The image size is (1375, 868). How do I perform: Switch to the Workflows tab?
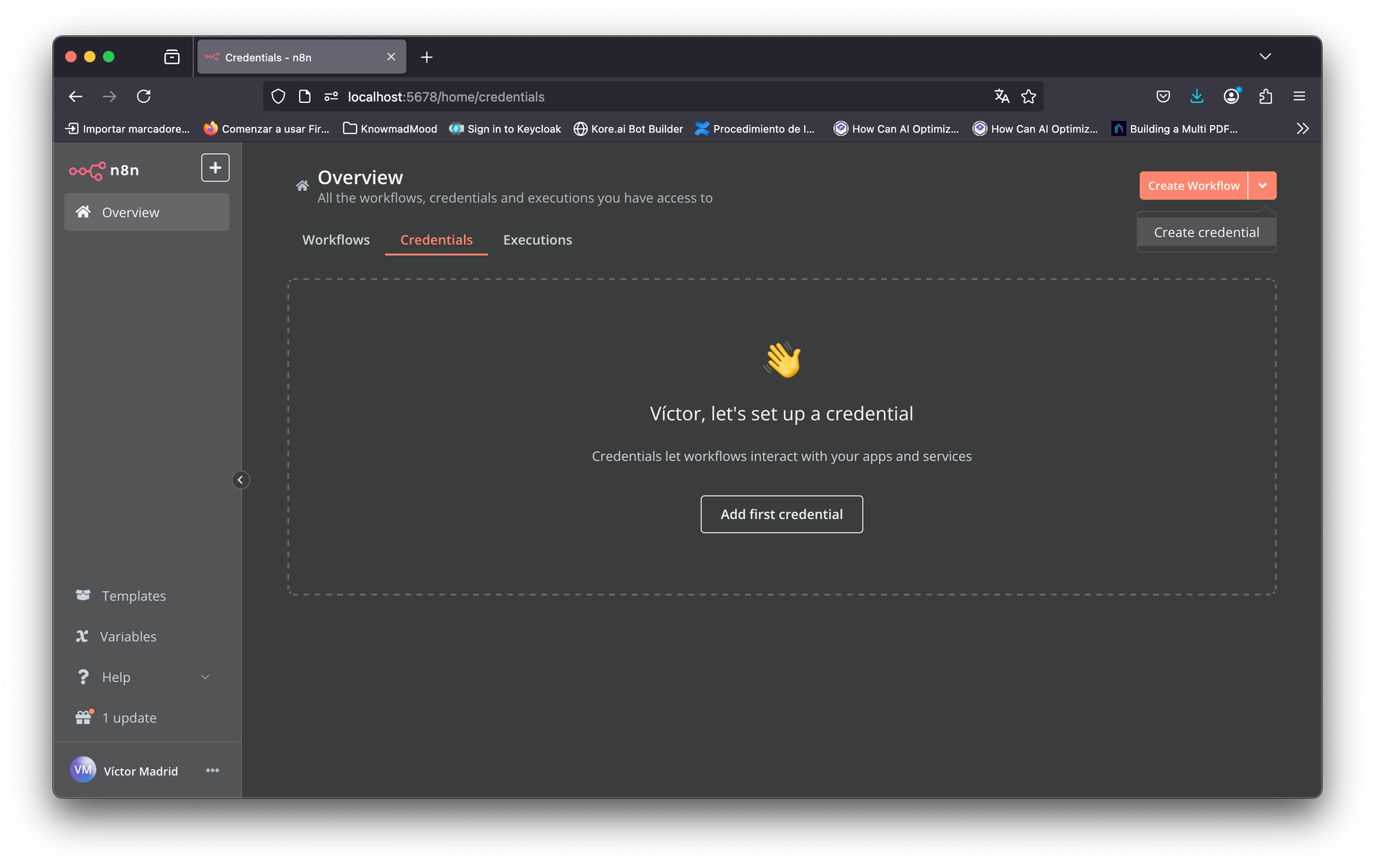[335, 240]
